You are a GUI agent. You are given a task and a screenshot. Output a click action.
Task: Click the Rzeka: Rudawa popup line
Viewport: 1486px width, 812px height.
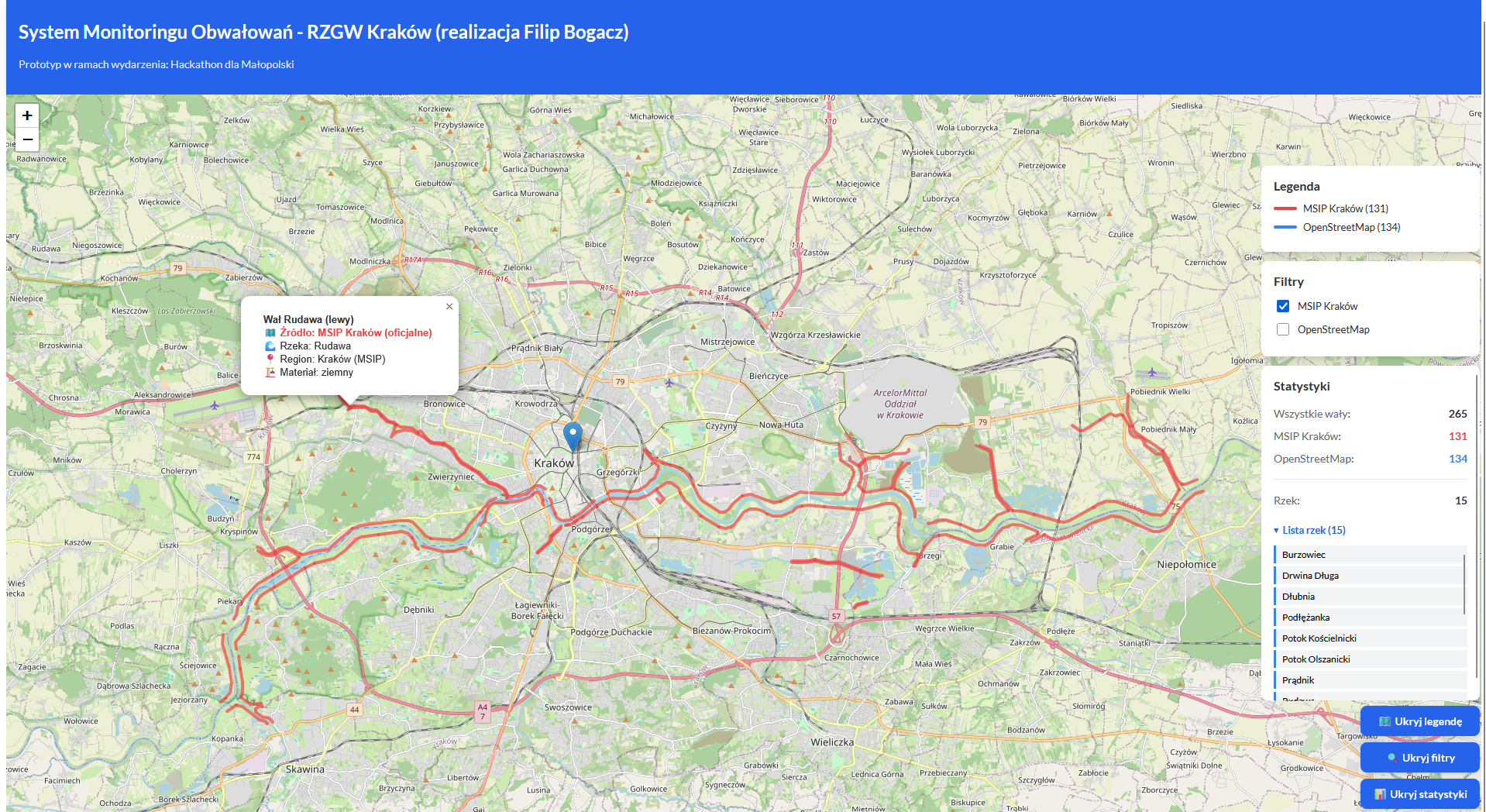pos(315,346)
